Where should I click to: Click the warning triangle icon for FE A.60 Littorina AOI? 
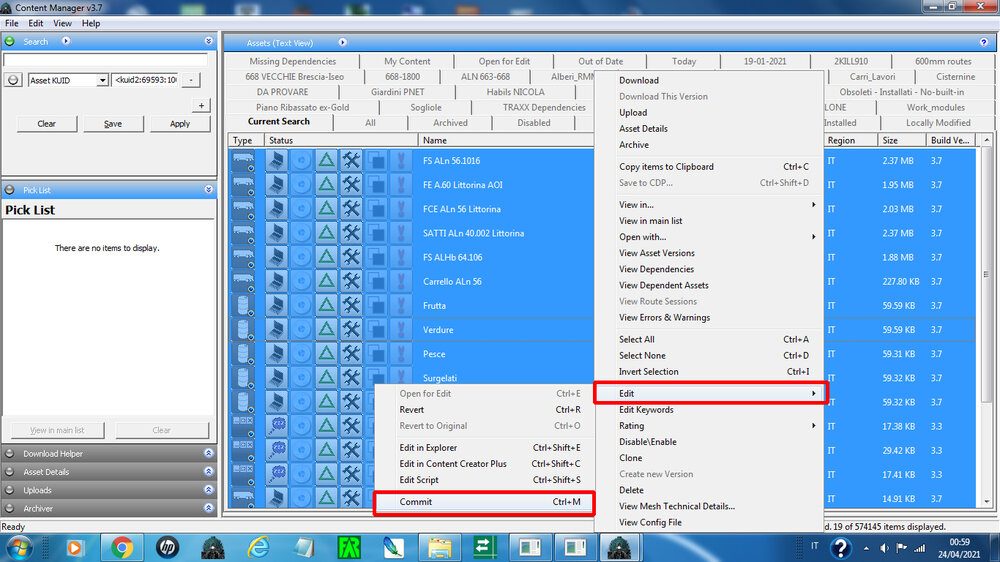tap(327, 185)
